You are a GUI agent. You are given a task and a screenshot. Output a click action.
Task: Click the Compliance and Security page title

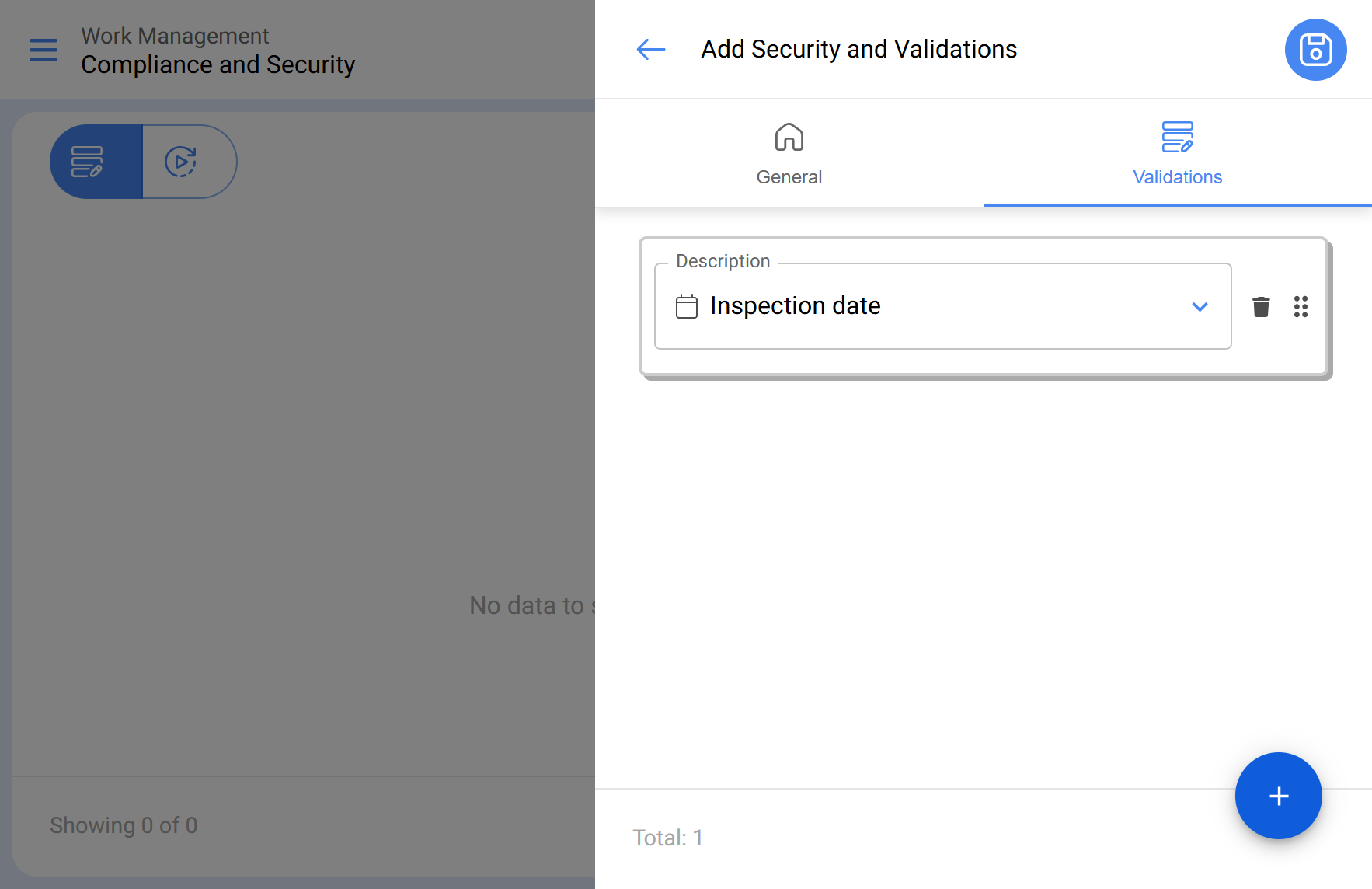pyautogui.click(x=218, y=64)
